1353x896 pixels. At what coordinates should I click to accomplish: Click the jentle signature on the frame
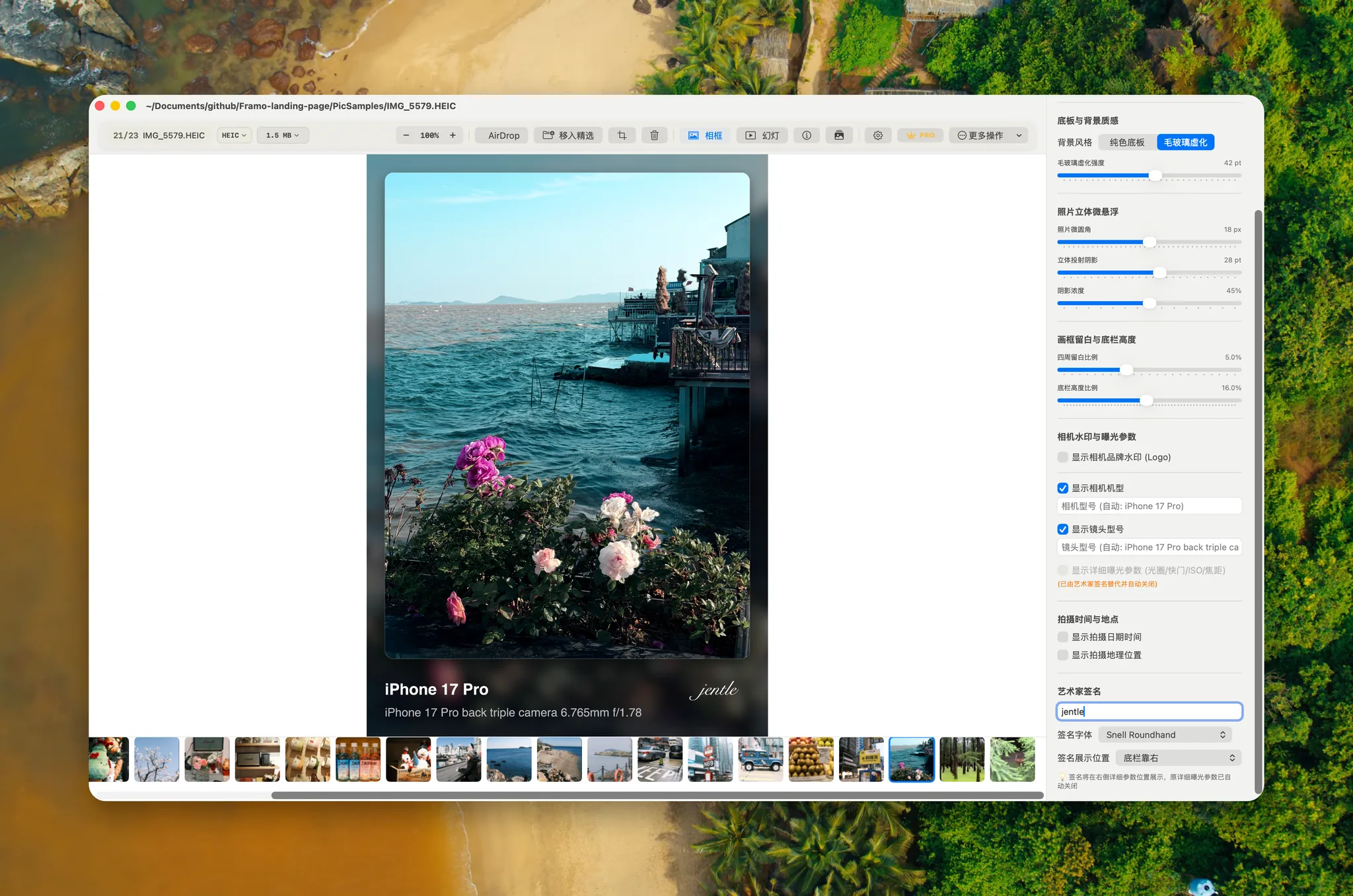pos(713,690)
